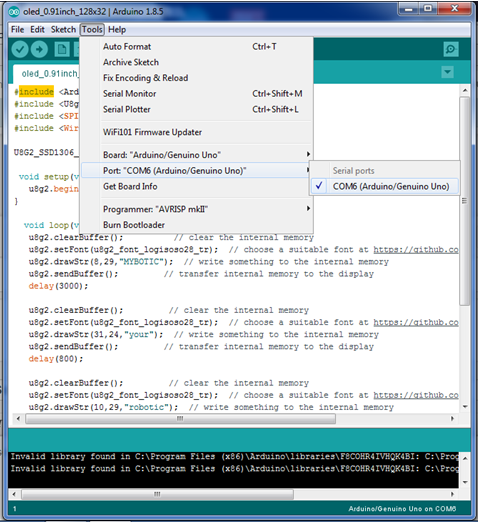Toggle COM6 (Arduino/Genuino Uno) port checkmark
478x522 pixels.
[385, 186]
